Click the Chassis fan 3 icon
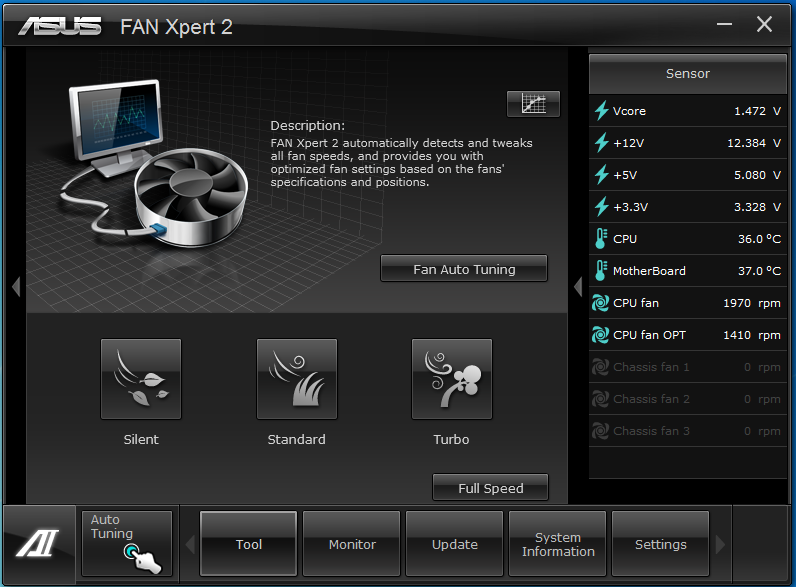The image size is (796, 587). click(x=601, y=431)
